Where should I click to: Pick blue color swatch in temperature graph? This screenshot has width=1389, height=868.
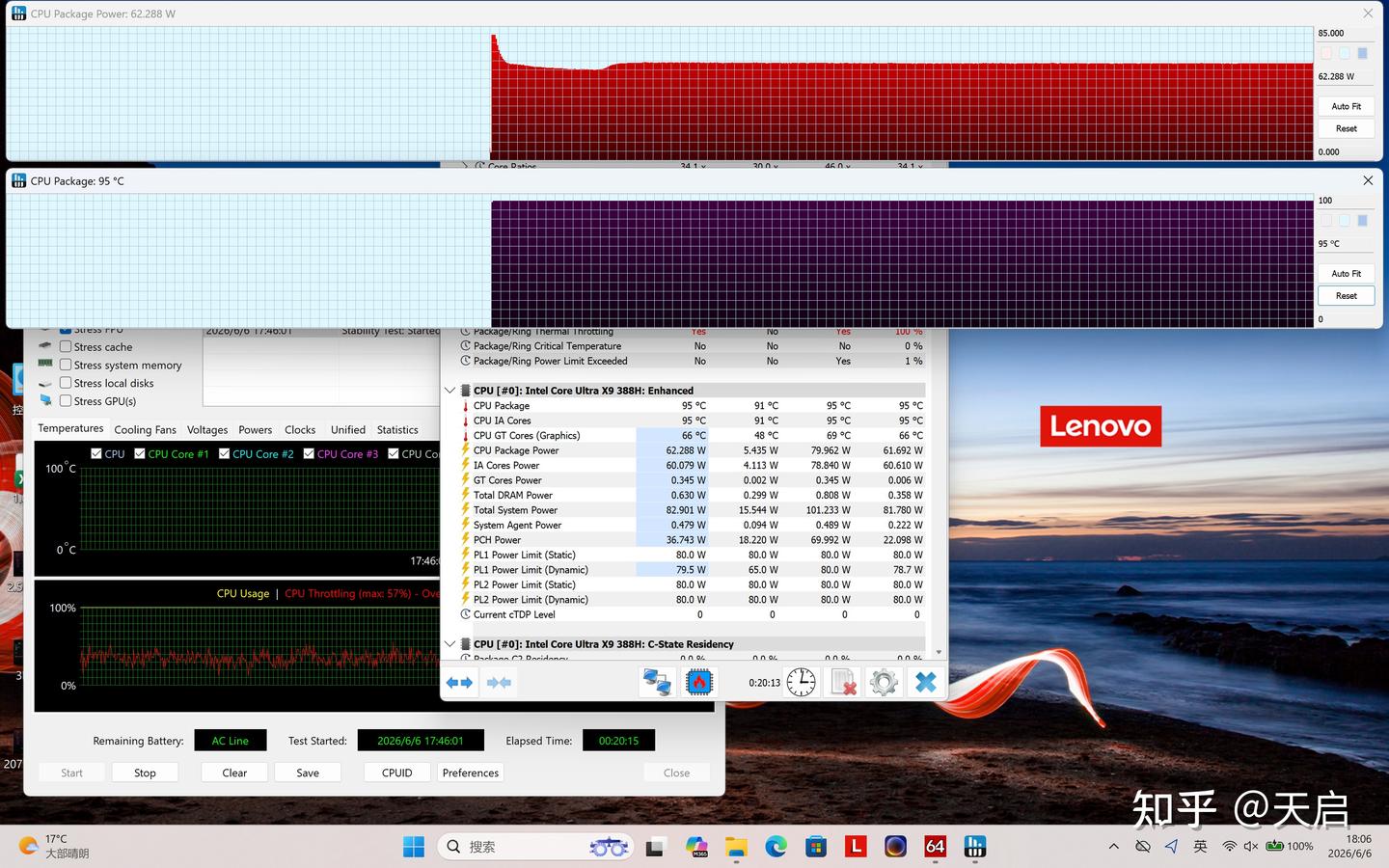[1363, 221]
